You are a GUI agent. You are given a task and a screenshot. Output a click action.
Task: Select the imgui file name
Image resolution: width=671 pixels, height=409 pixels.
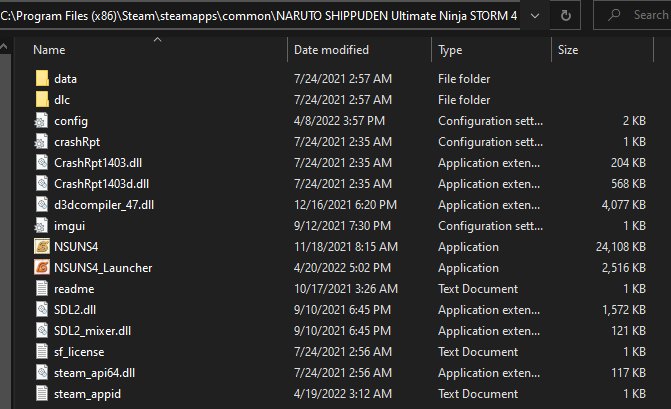[x=69, y=226]
